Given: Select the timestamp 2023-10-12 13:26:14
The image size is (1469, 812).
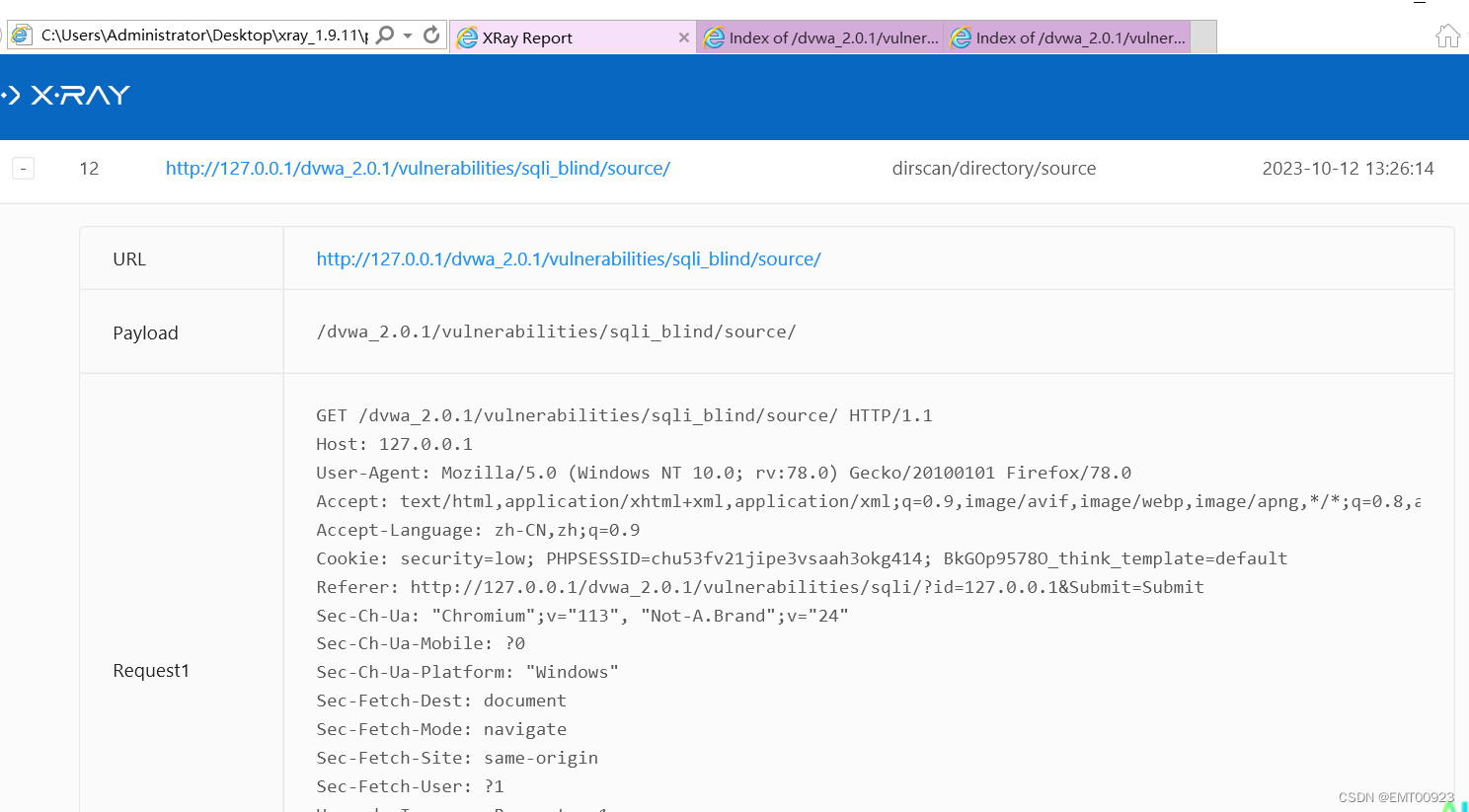Looking at the screenshot, I should 1348,169.
